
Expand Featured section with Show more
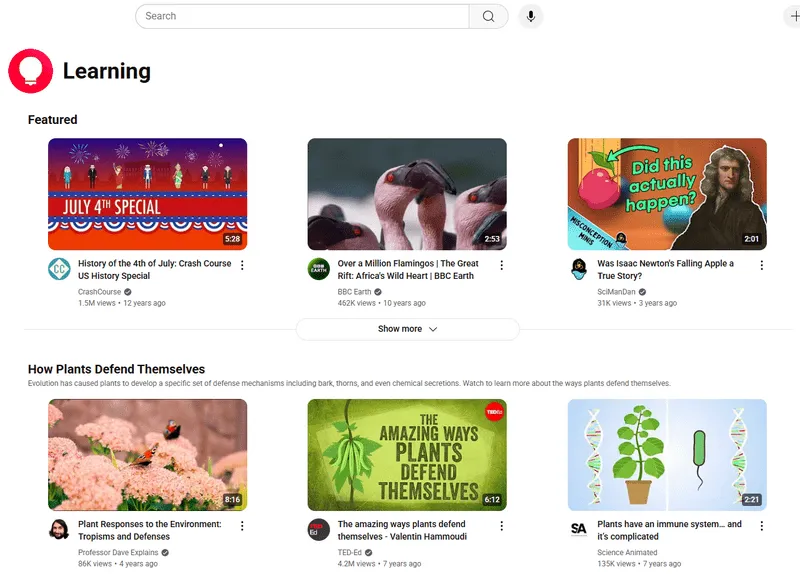pyautogui.click(x=408, y=329)
